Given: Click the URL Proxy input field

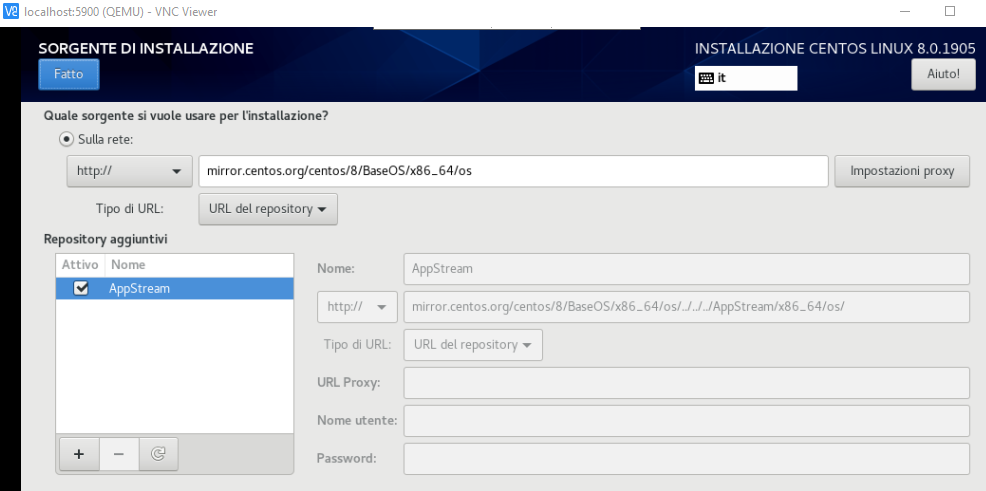Looking at the screenshot, I should [x=687, y=383].
